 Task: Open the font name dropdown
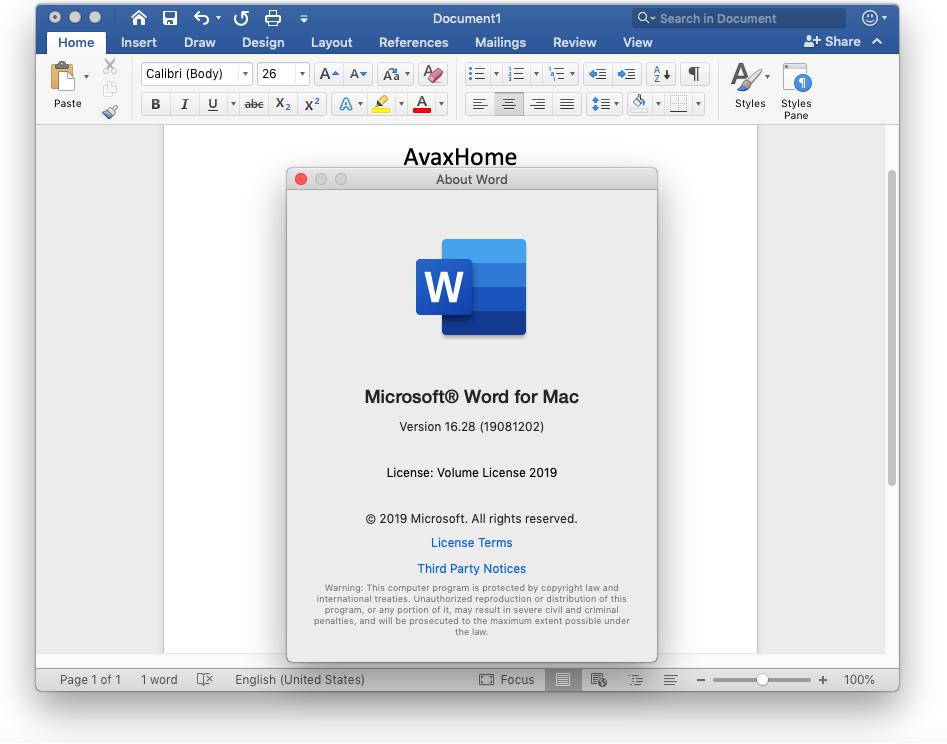pyautogui.click(x=245, y=74)
